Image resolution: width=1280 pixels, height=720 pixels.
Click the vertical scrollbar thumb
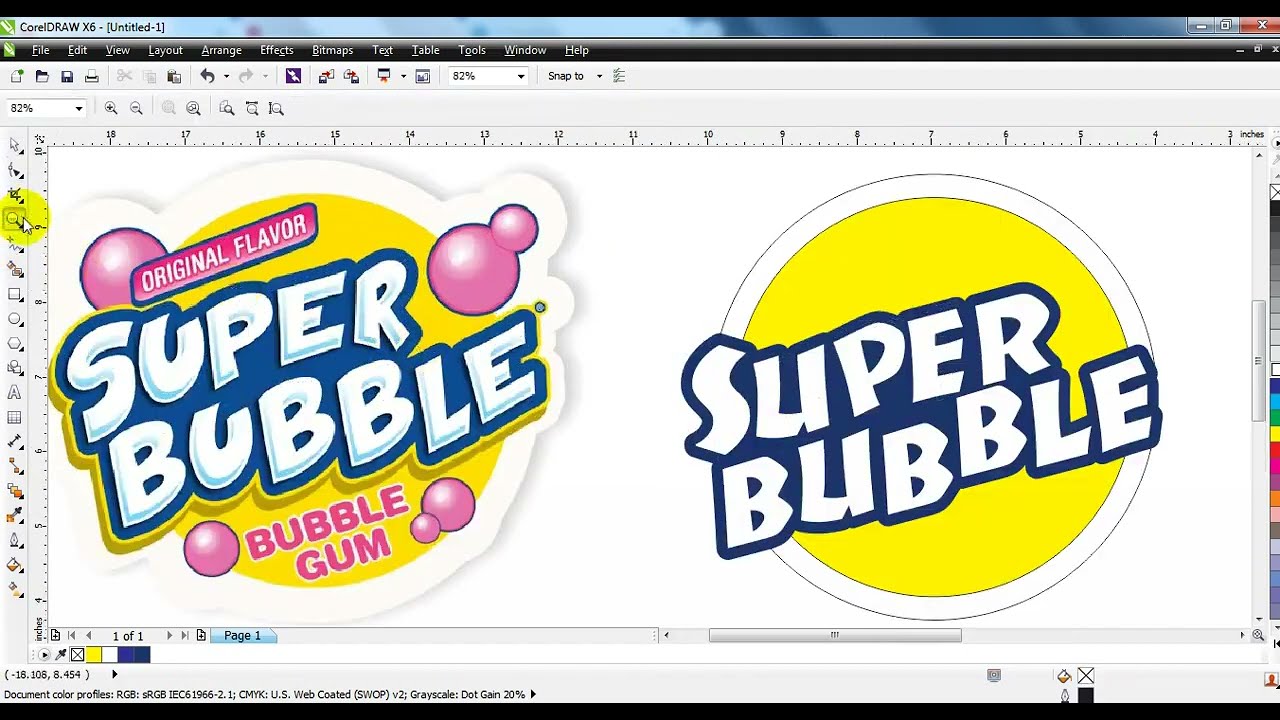tap(1259, 360)
